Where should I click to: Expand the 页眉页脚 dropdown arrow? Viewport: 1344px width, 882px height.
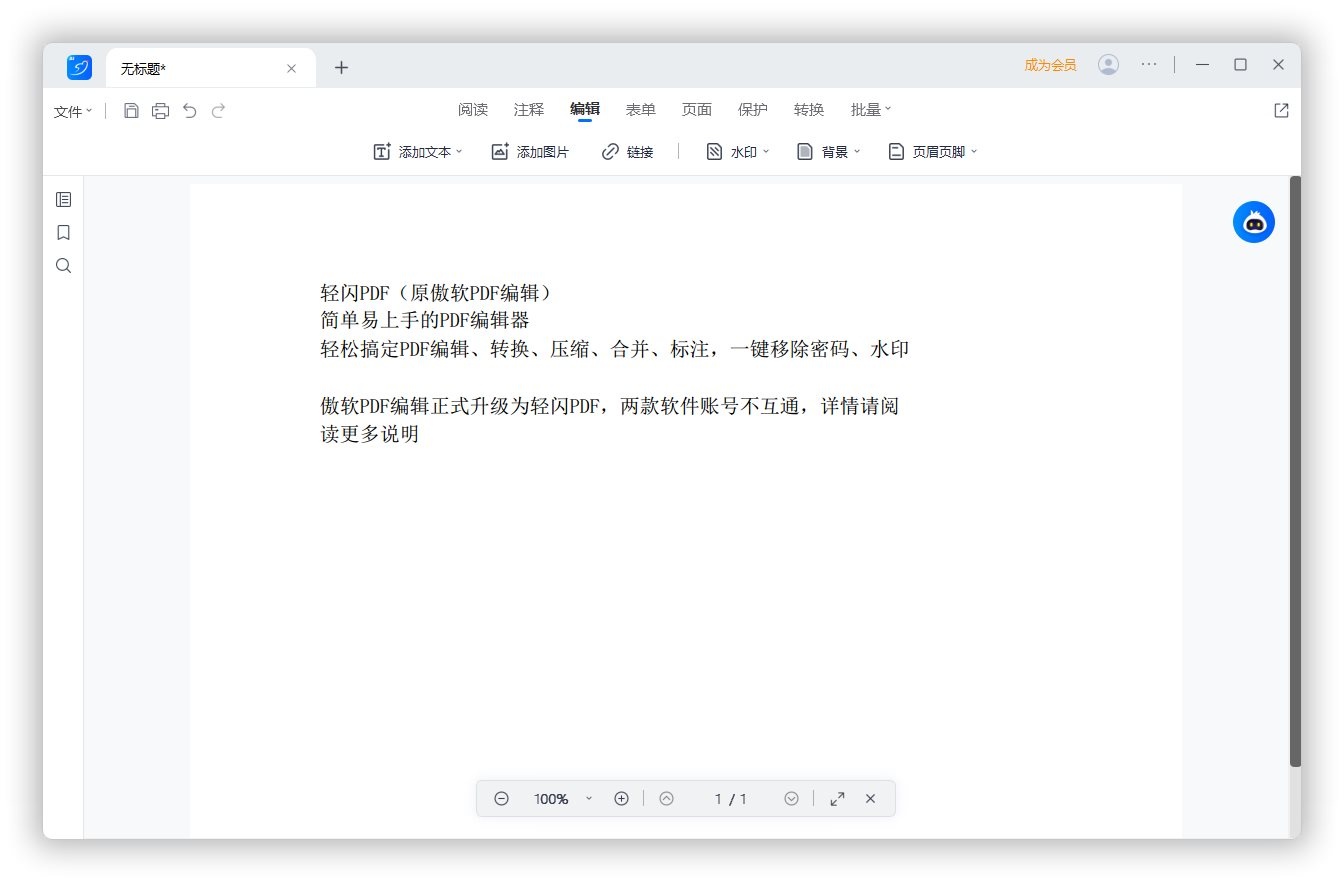coord(974,152)
